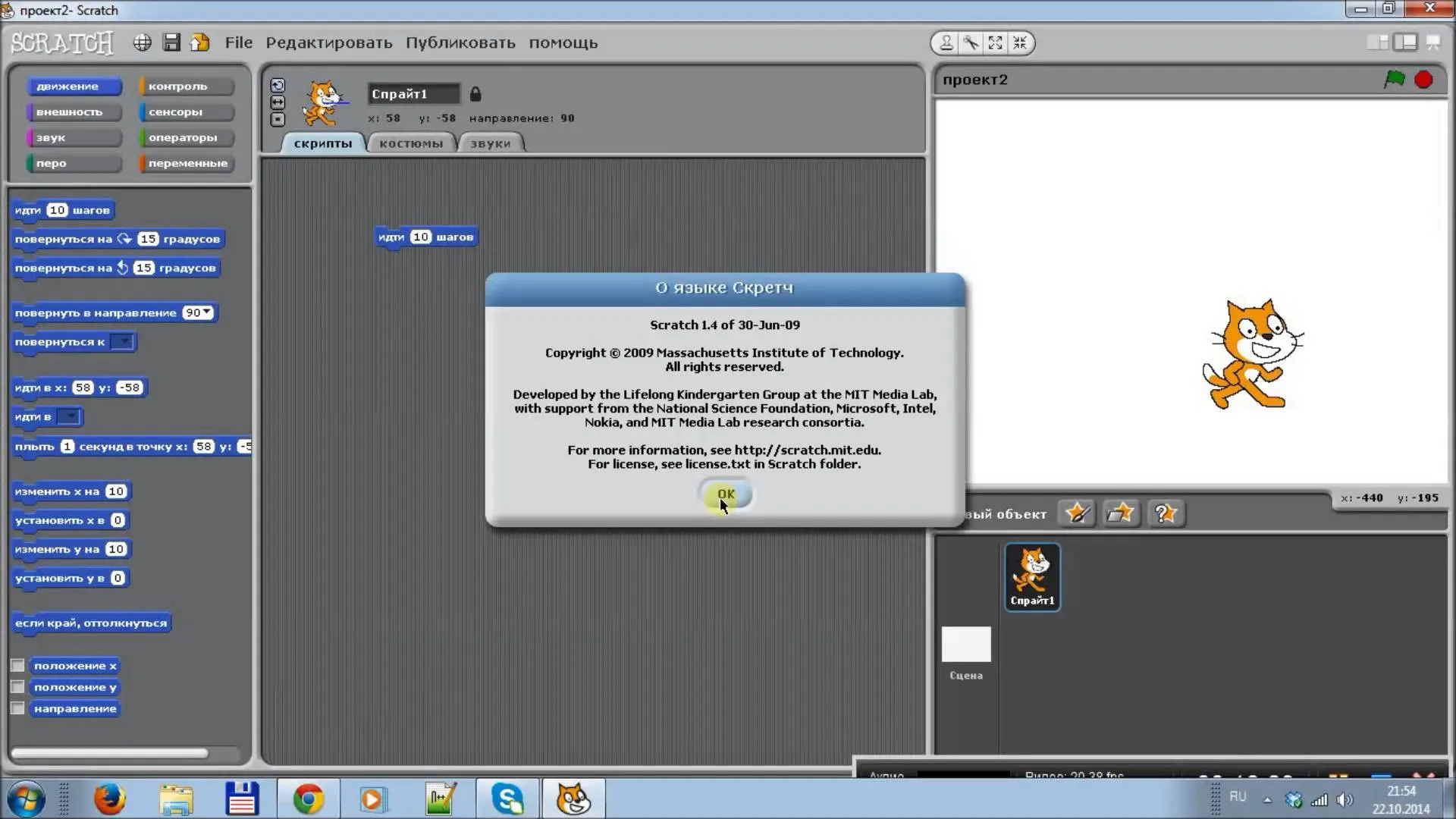The width and height of the screenshot is (1456, 819).
Task: Select the движение block category
Action: click(73, 86)
